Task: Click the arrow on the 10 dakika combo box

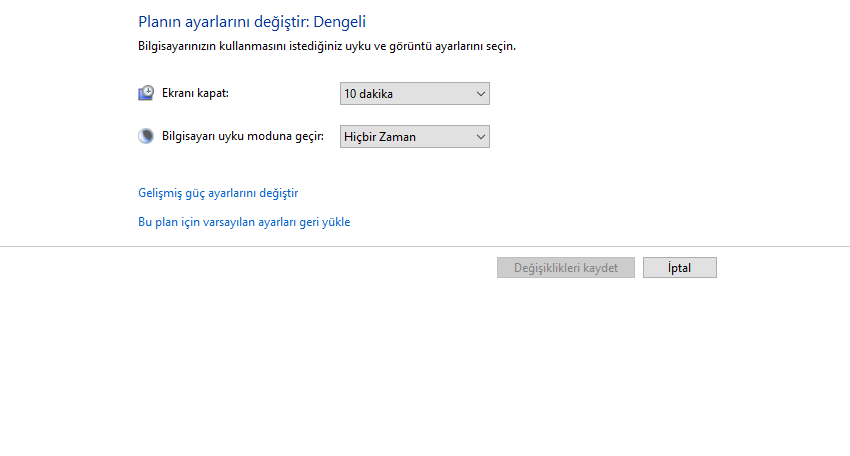Action: (481, 94)
